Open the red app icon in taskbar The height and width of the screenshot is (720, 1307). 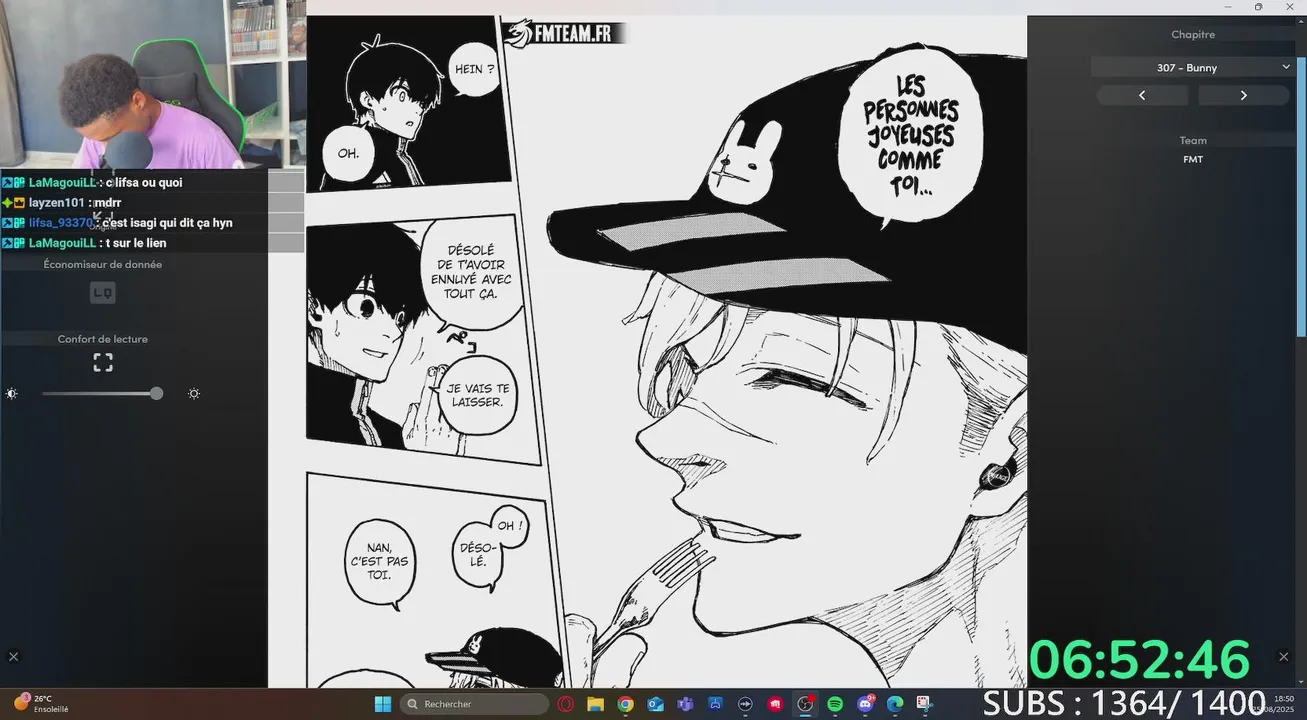point(775,704)
